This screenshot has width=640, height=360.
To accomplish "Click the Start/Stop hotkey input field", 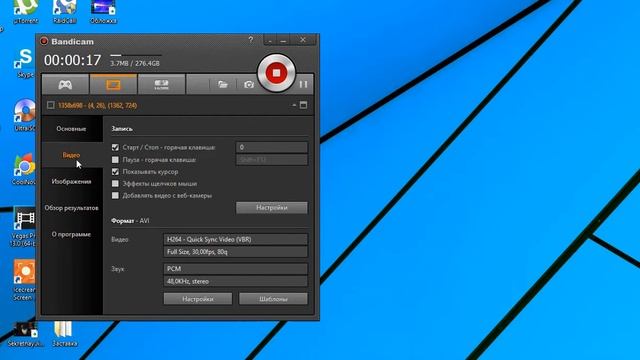I will [x=272, y=147].
